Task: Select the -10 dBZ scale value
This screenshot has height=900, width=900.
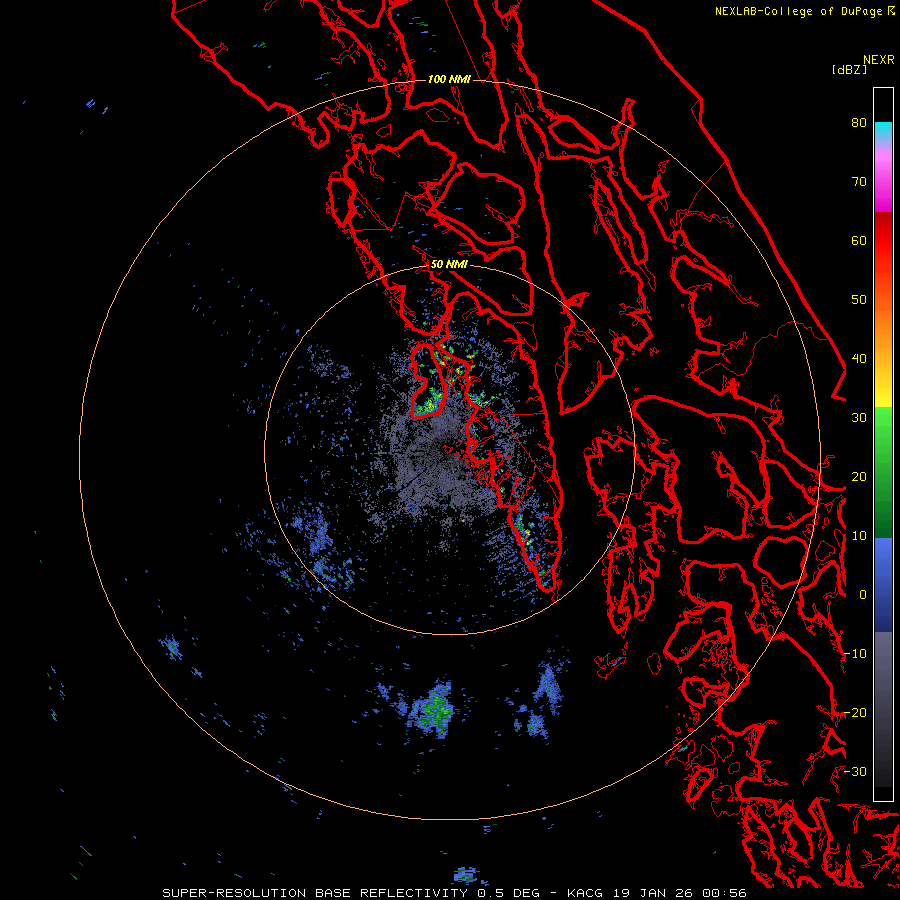Action: pos(855,654)
